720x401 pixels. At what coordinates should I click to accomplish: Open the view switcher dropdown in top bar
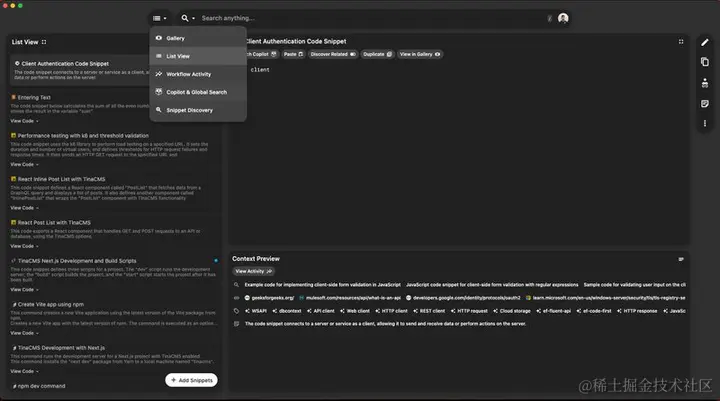pyautogui.click(x=160, y=18)
